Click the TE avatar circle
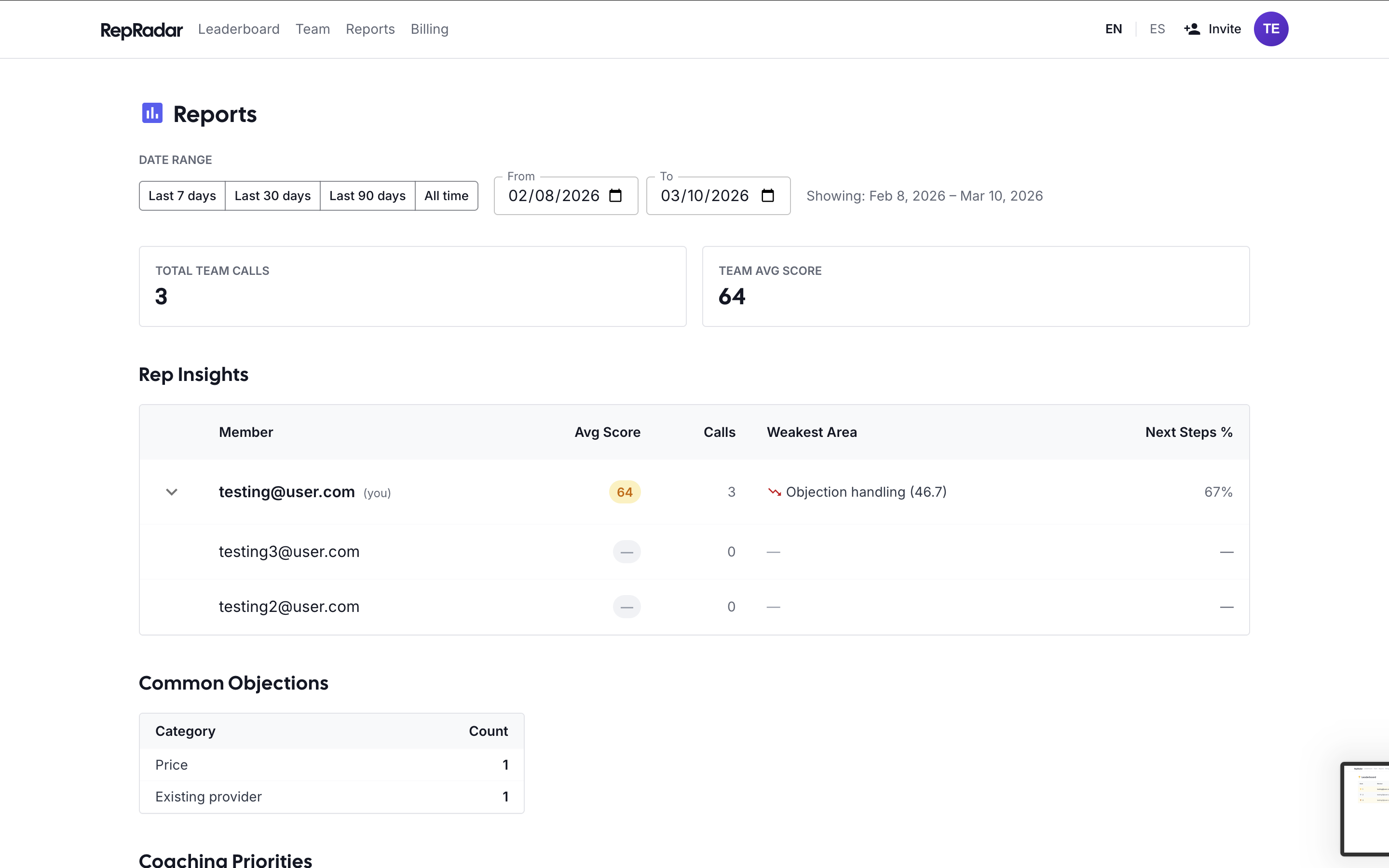1389x868 pixels. point(1271,29)
